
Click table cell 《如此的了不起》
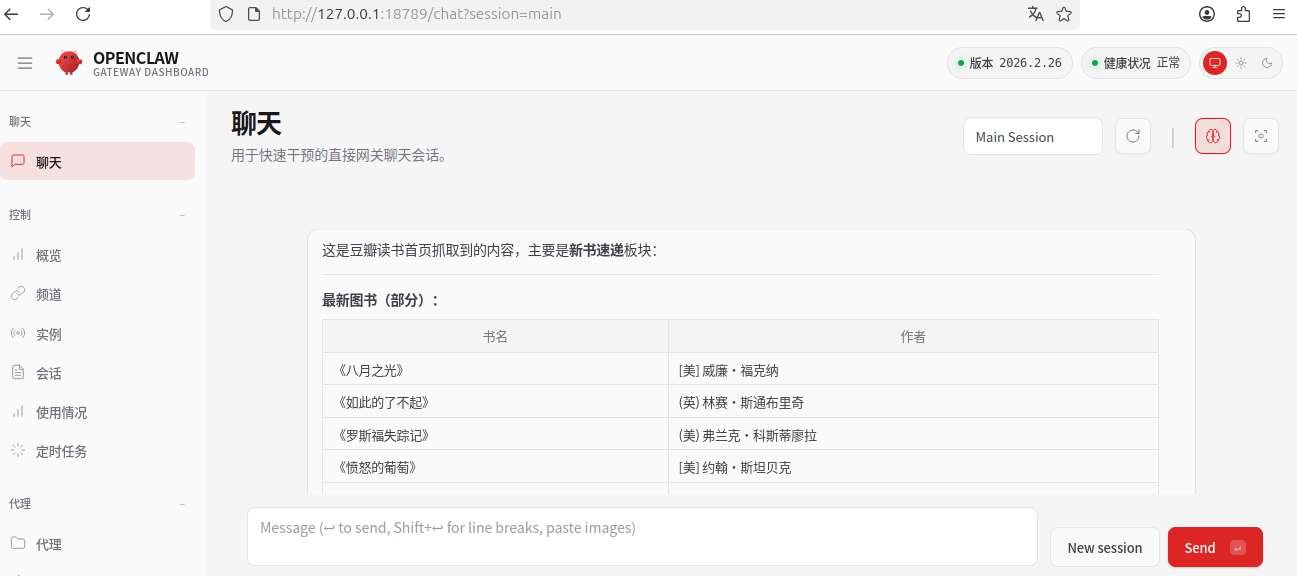pyautogui.click(x=495, y=402)
